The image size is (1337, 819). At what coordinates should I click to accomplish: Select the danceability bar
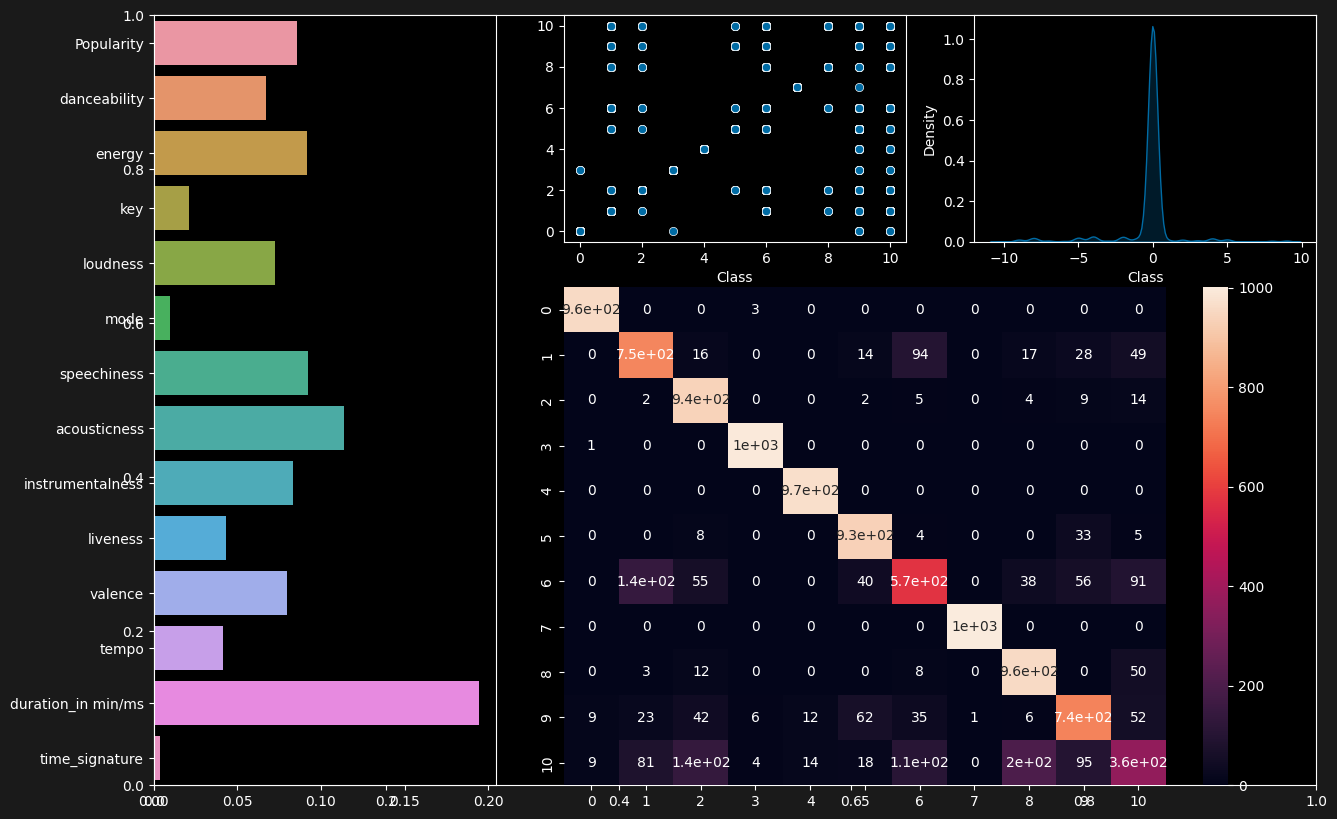click(210, 98)
